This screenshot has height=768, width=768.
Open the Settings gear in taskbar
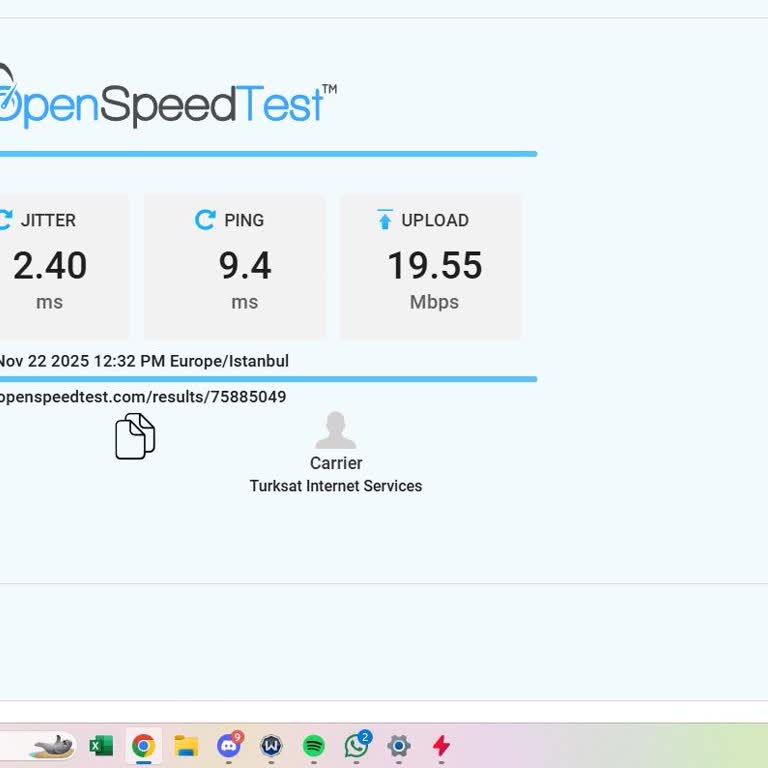[x=399, y=746]
